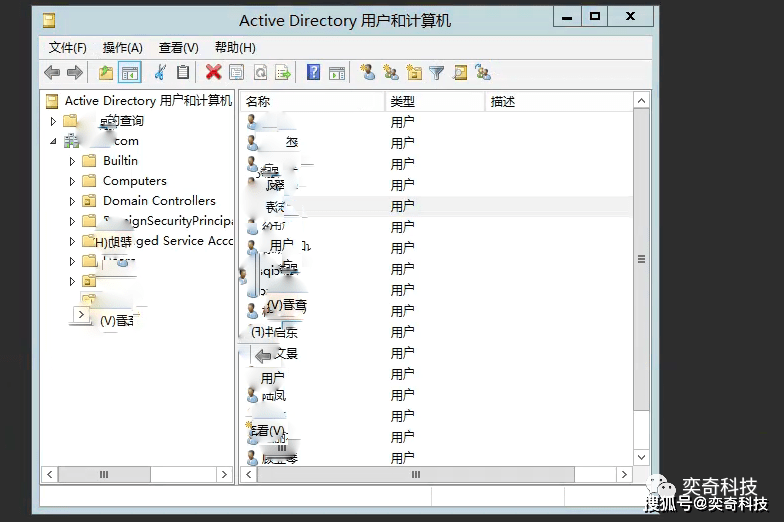The width and height of the screenshot is (784, 522).
Task: Expand the Builtin folder node
Action: 72,161
